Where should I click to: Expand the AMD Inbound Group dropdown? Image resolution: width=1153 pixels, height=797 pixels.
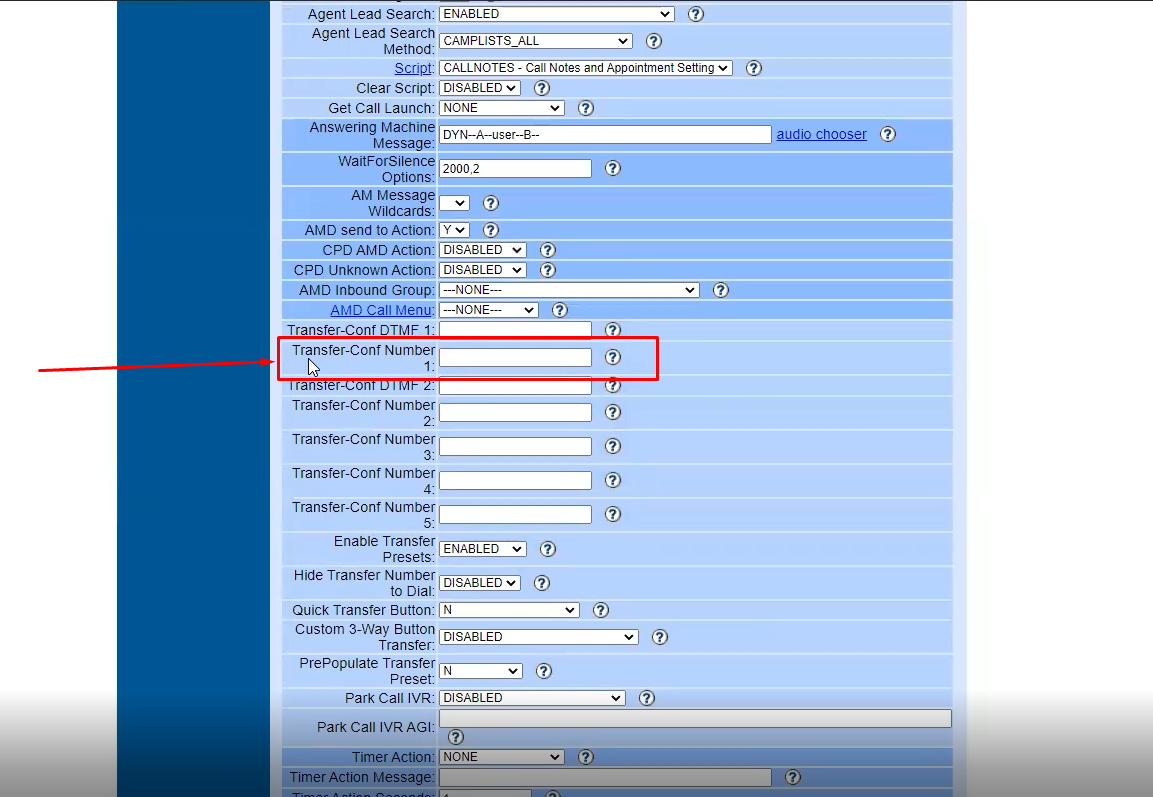coord(569,290)
